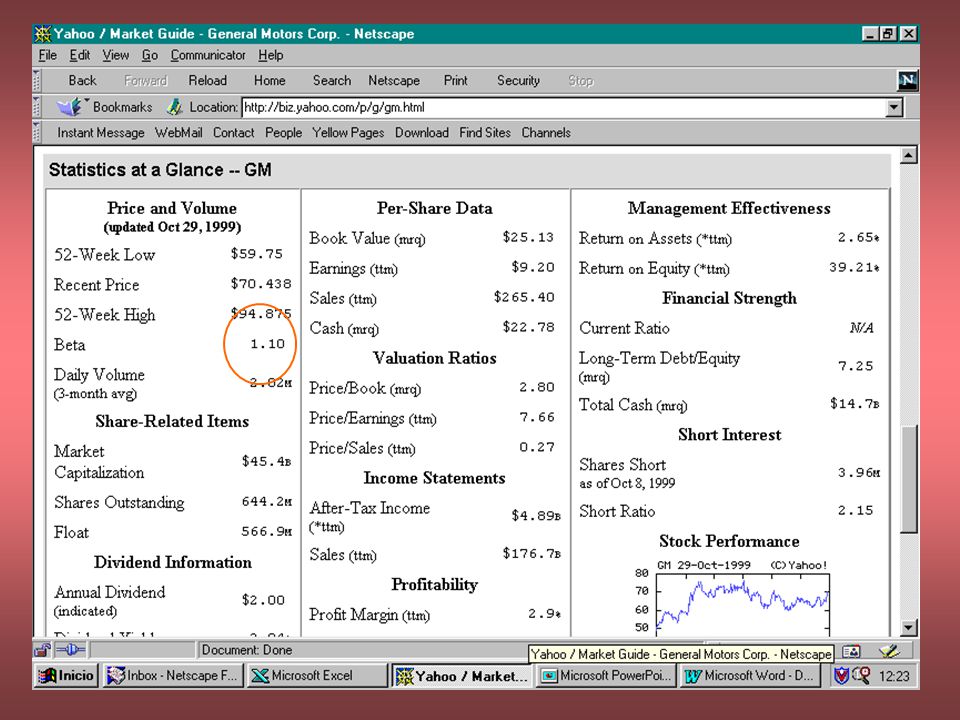Switch to Microsoft PowerPoint in taskbar
960x720 pixels.
607,675
